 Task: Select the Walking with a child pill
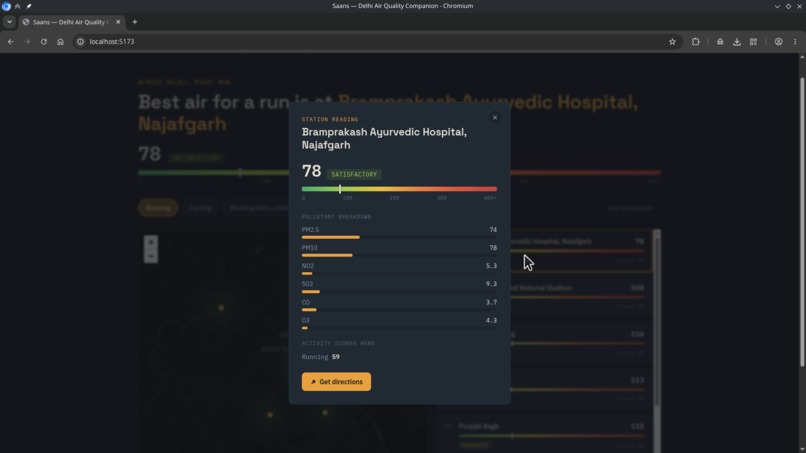click(259, 208)
